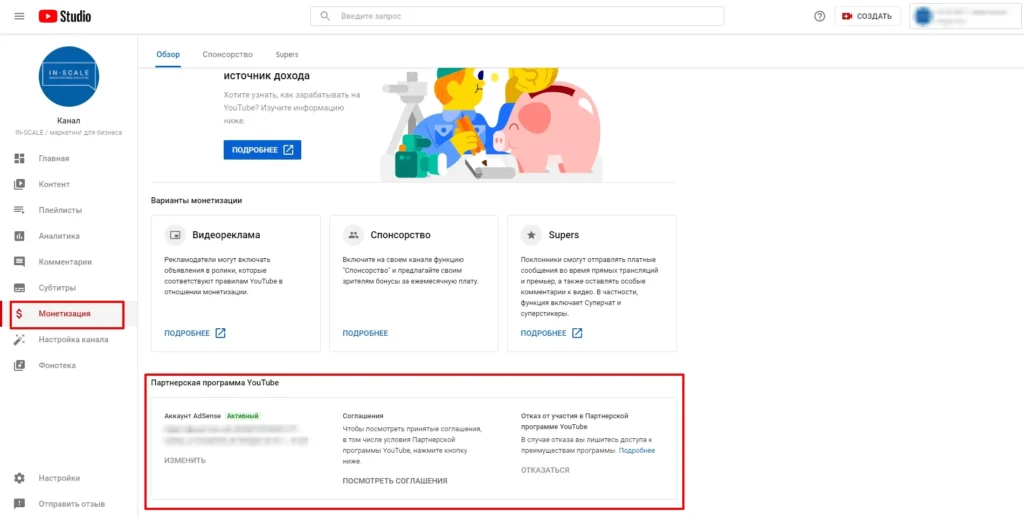Image resolution: width=1024 pixels, height=518 pixels.
Task: Click the Спонсорство people icon
Action: [353, 235]
